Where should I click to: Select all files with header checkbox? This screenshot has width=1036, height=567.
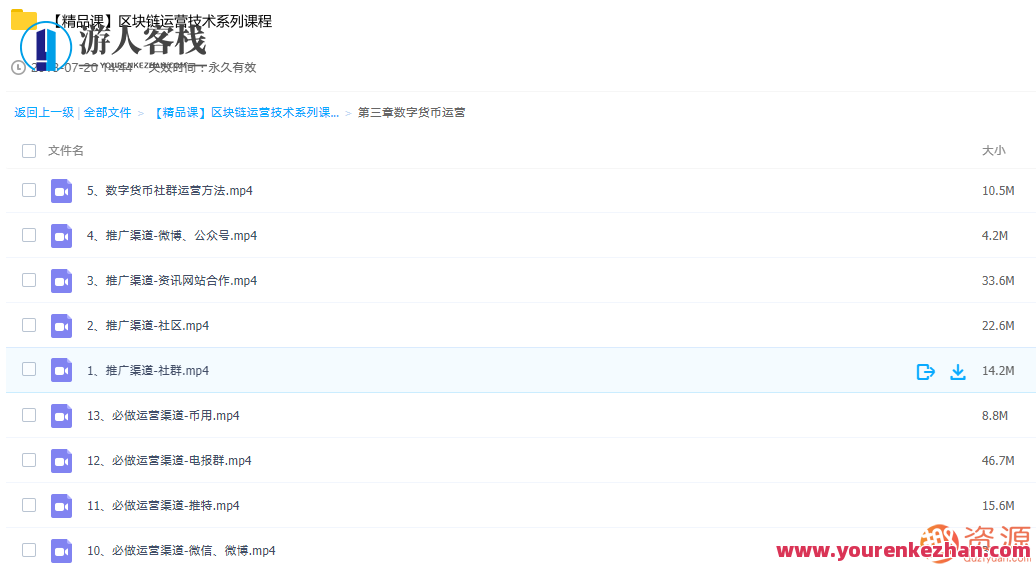(29, 151)
